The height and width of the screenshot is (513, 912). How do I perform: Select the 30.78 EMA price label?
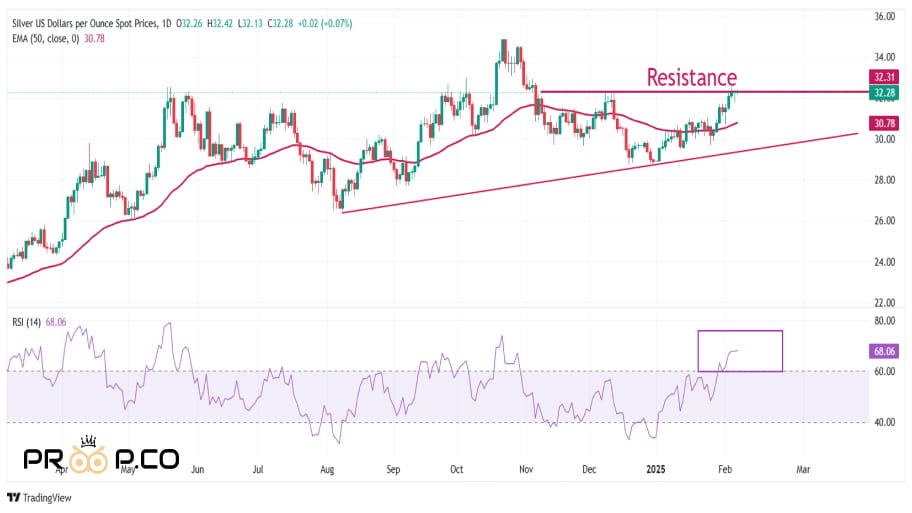(x=884, y=123)
